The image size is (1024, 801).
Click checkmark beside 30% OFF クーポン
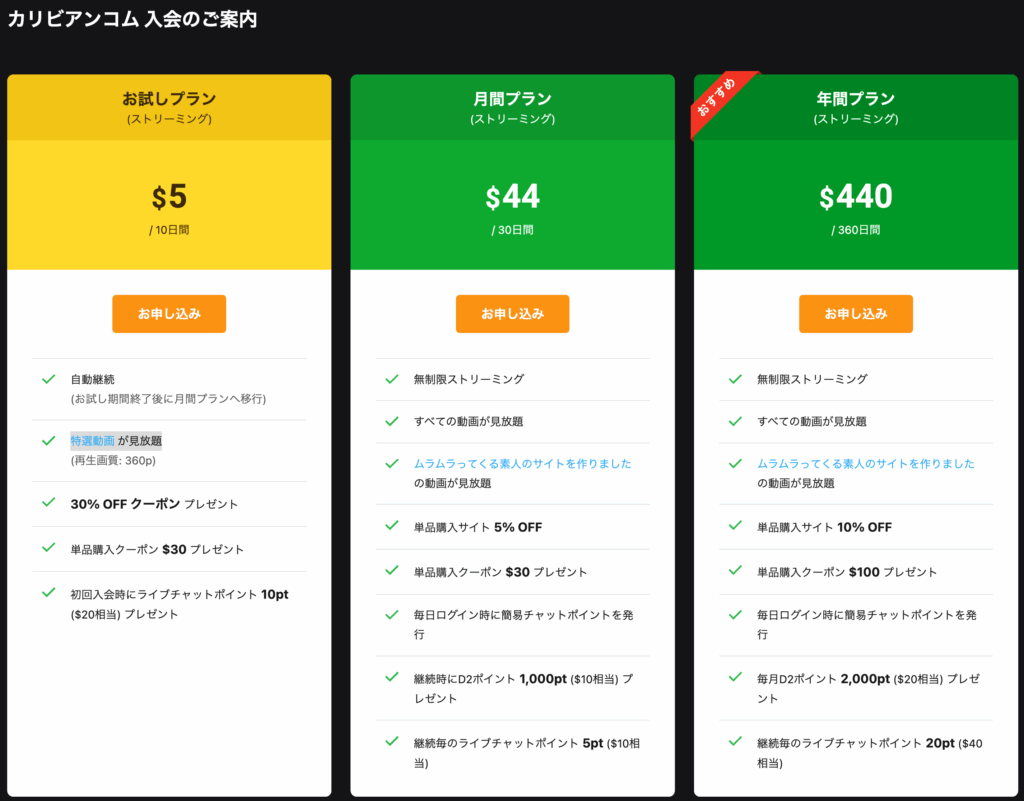pos(49,502)
